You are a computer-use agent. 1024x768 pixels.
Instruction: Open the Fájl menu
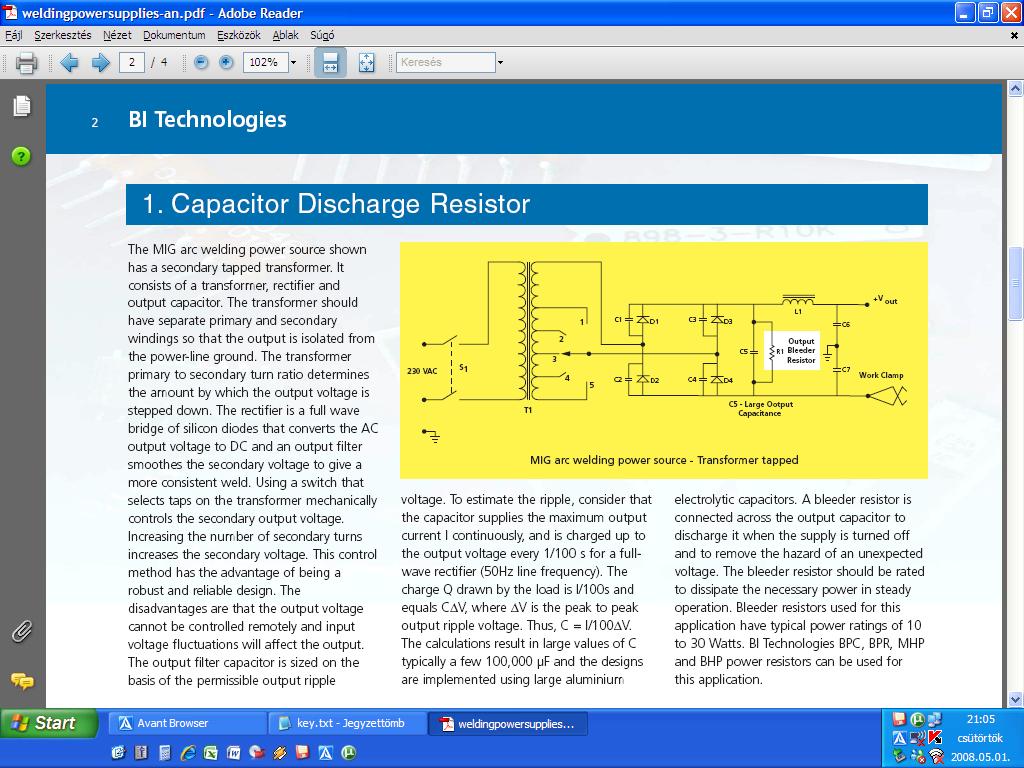pyautogui.click(x=14, y=35)
